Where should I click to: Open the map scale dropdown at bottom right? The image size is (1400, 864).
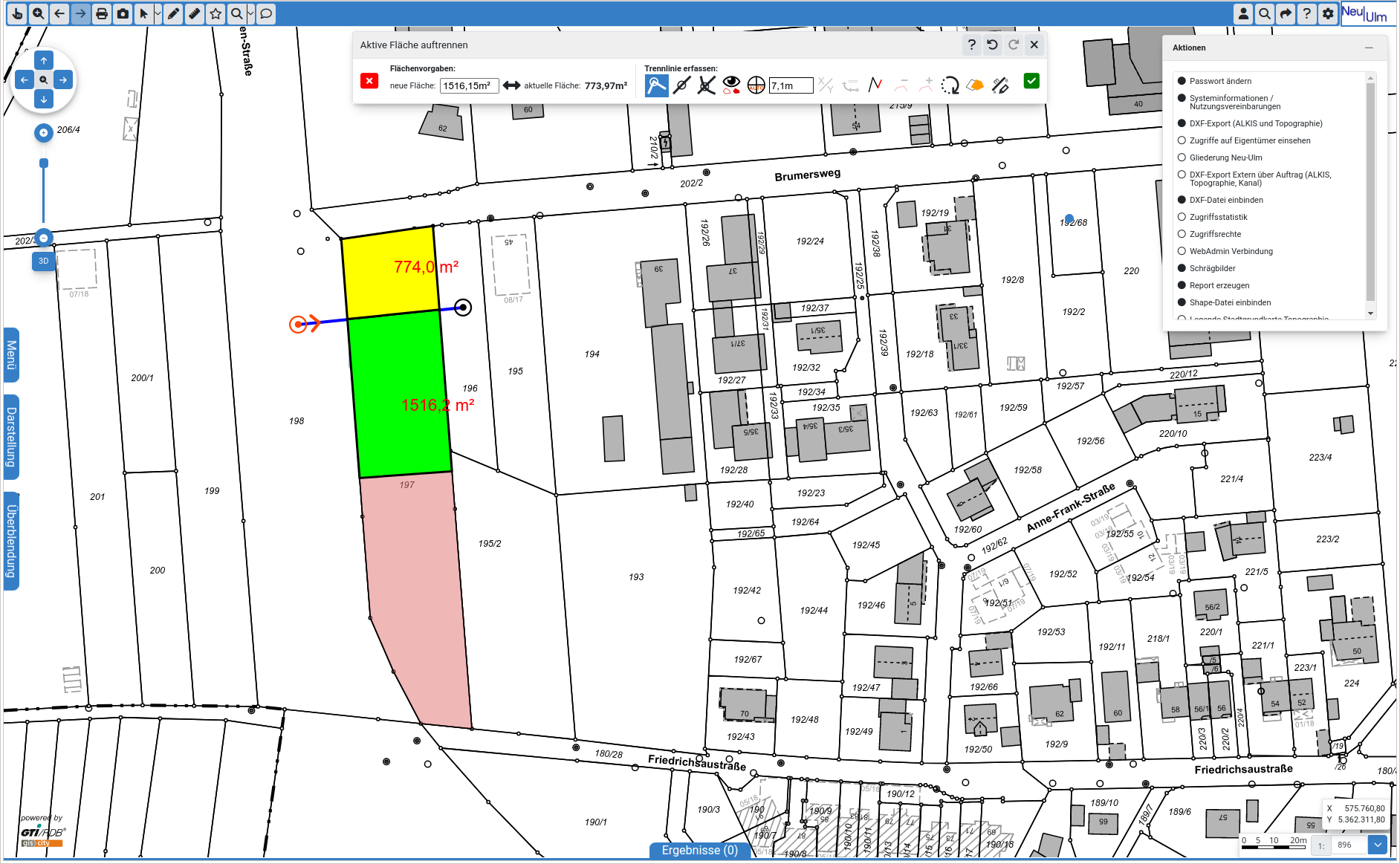[x=1379, y=845]
